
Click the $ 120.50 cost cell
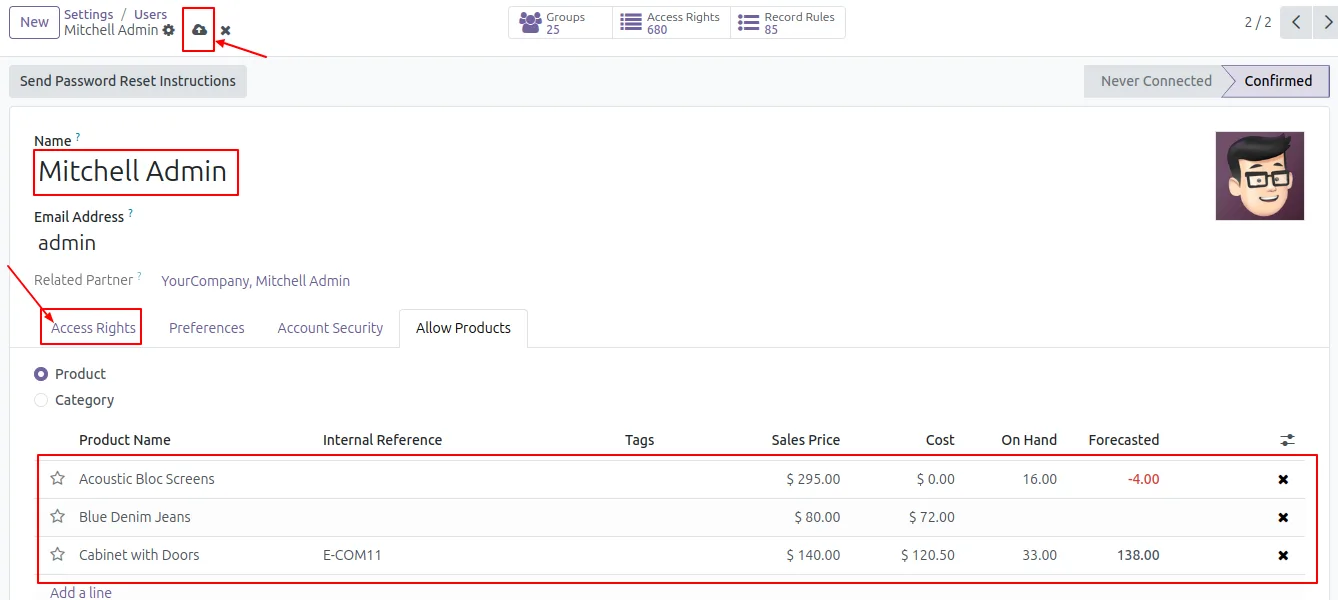[928, 555]
